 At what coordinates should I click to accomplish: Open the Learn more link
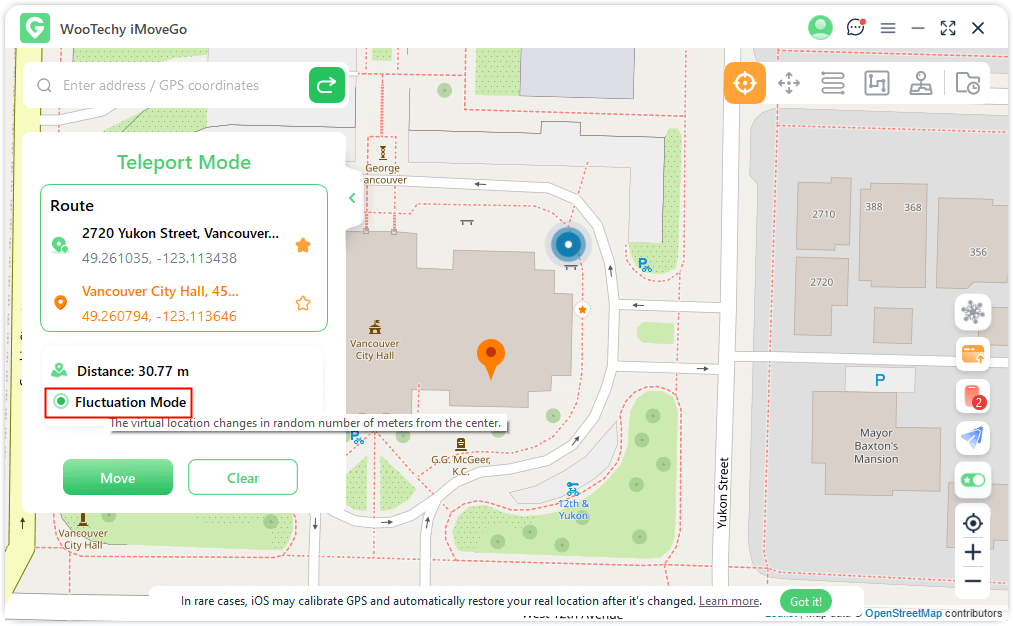(x=729, y=601)
